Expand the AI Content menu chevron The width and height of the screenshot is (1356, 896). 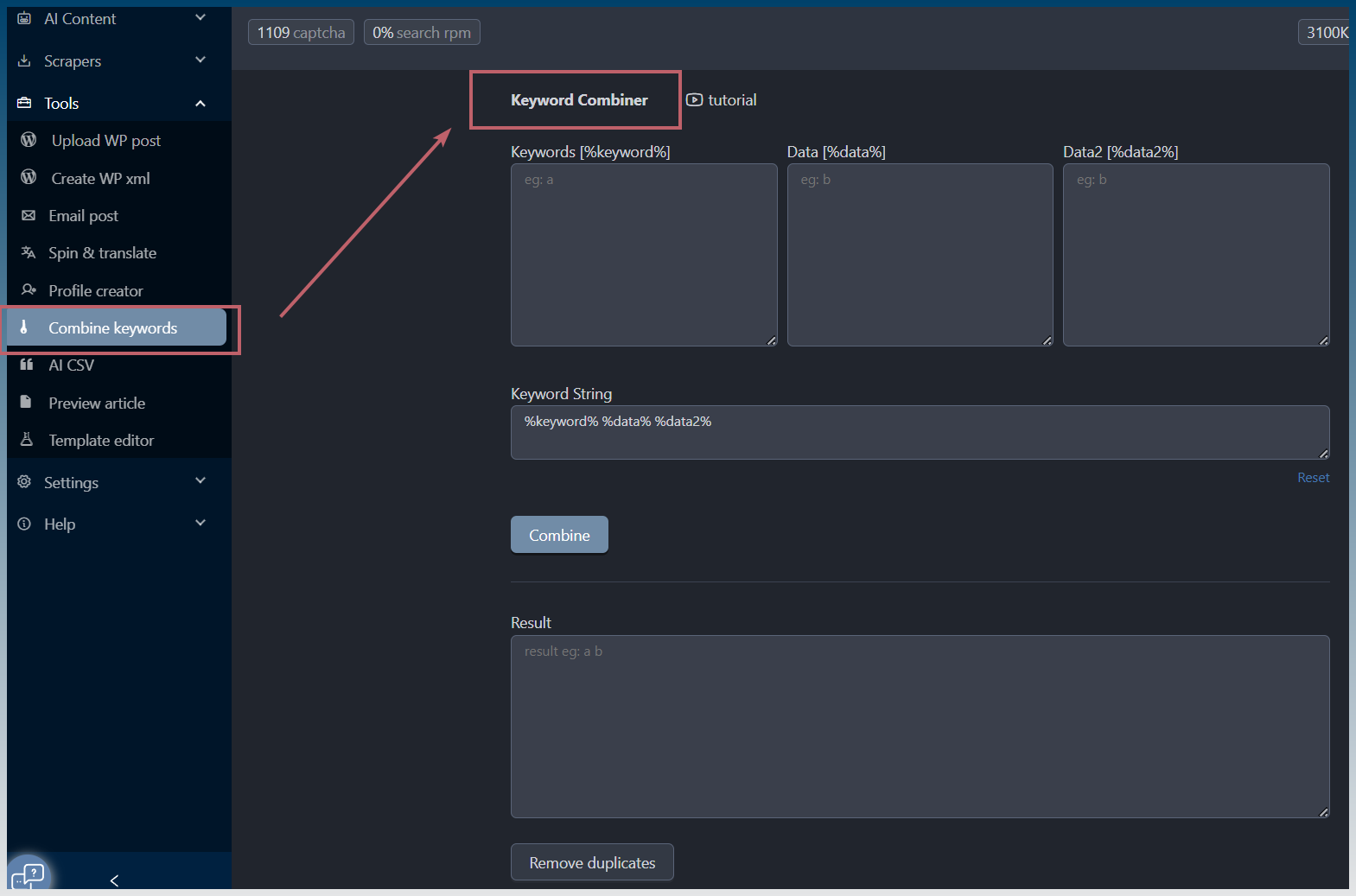pyautogui.click(x=201, y=17)
